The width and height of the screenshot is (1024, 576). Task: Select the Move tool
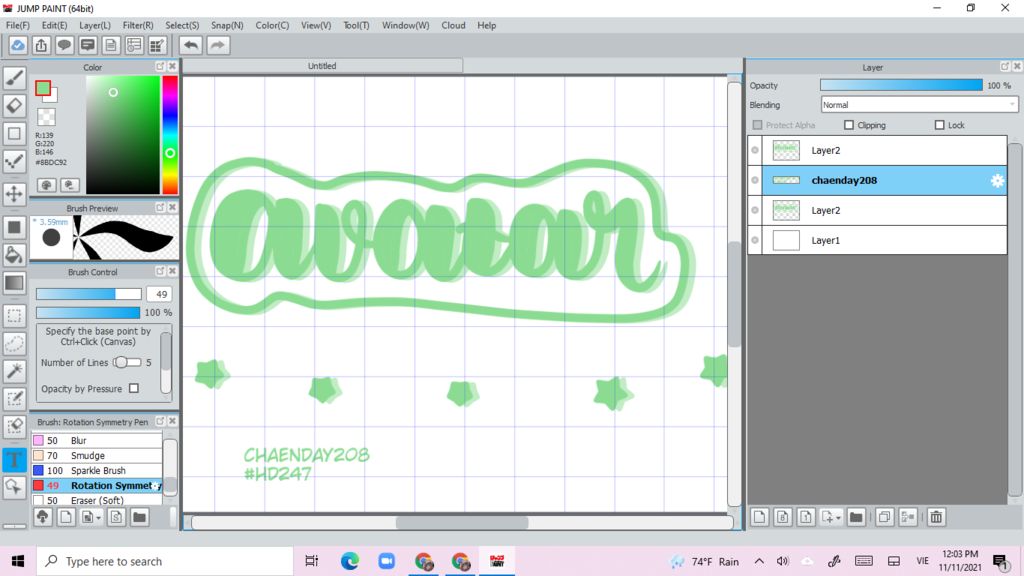(x=14, y=194)
